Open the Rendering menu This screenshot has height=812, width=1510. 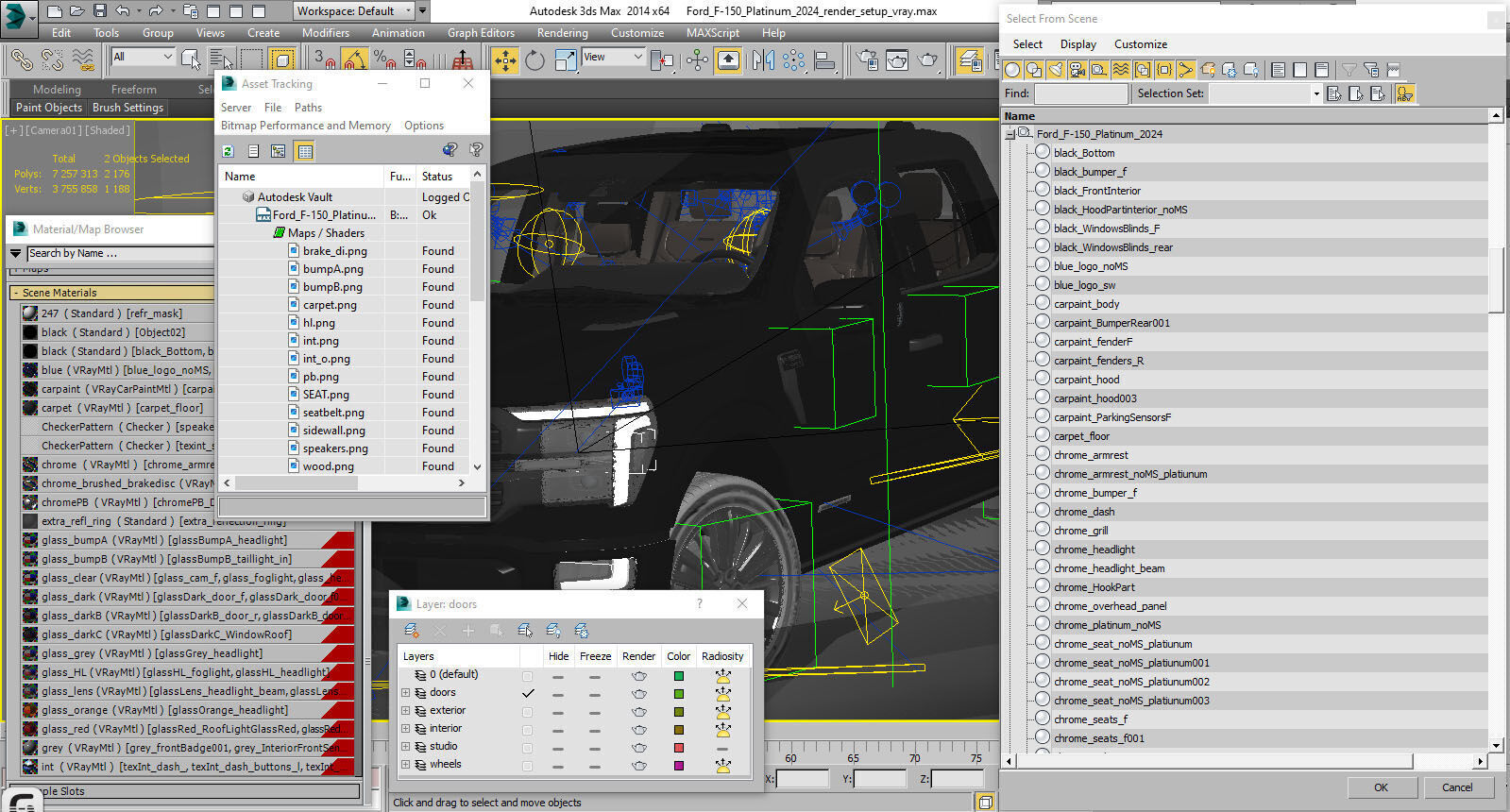coord(563,32)
